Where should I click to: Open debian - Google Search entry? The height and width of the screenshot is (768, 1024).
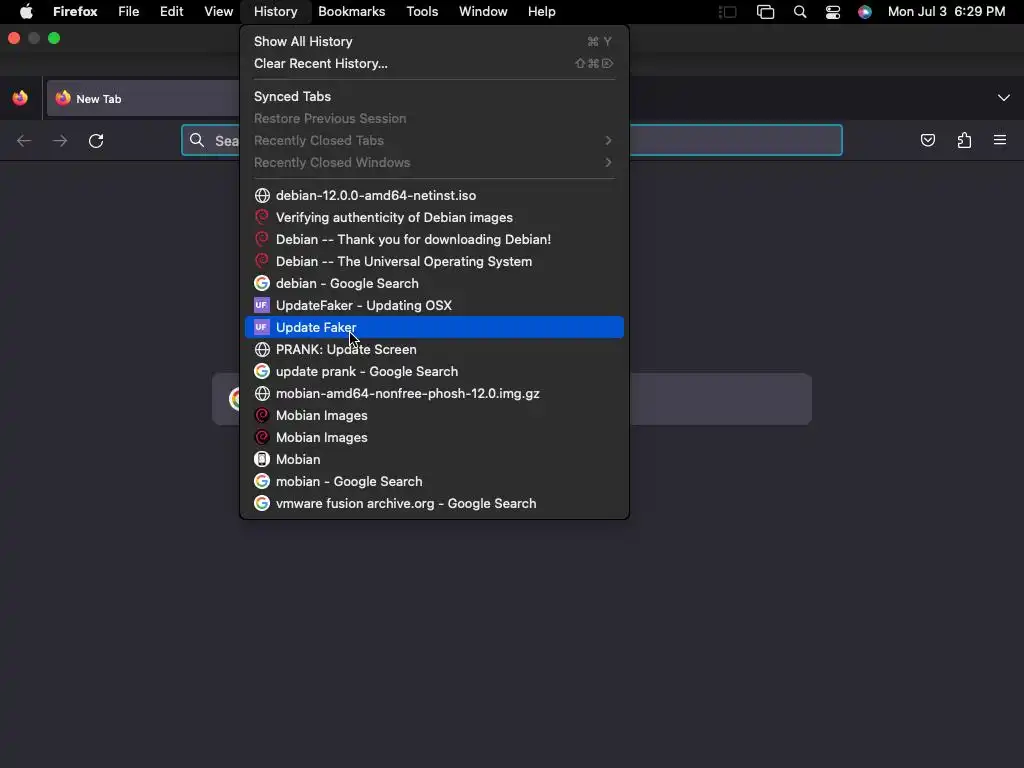tap(434, 283)
